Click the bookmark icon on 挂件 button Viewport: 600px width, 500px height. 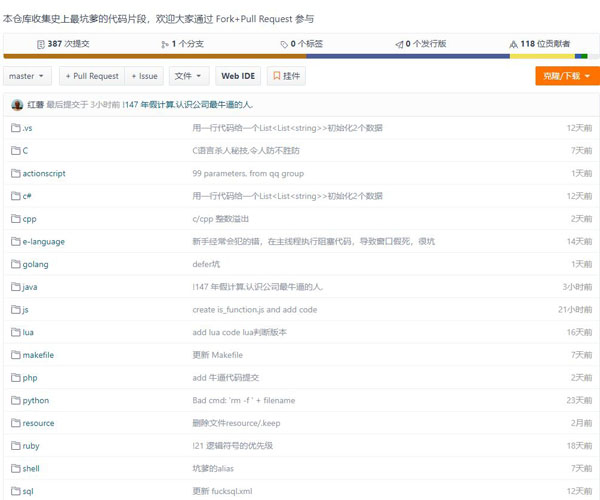[276, 76]
